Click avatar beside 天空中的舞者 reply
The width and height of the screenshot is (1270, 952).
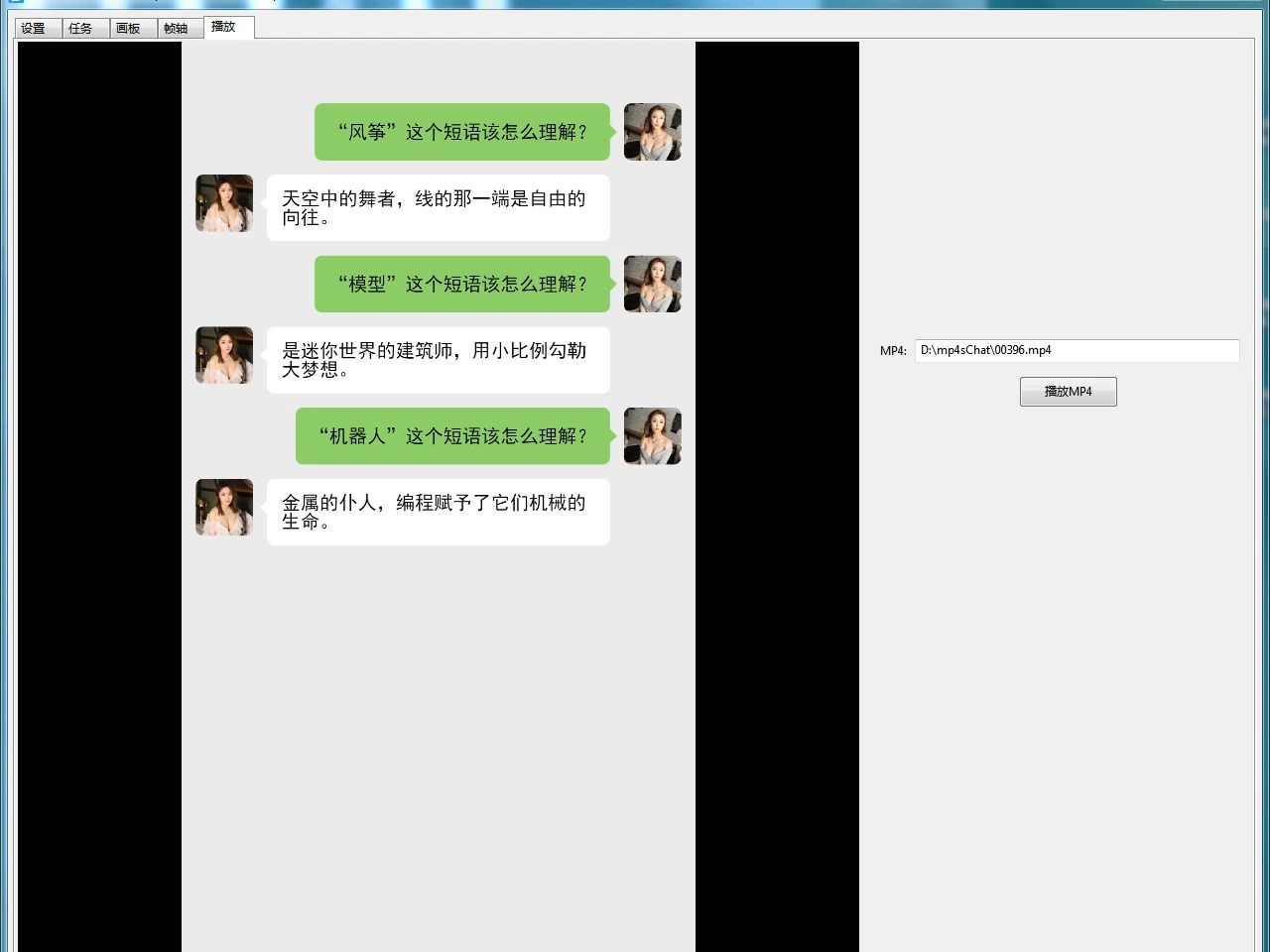coord(224,203)
